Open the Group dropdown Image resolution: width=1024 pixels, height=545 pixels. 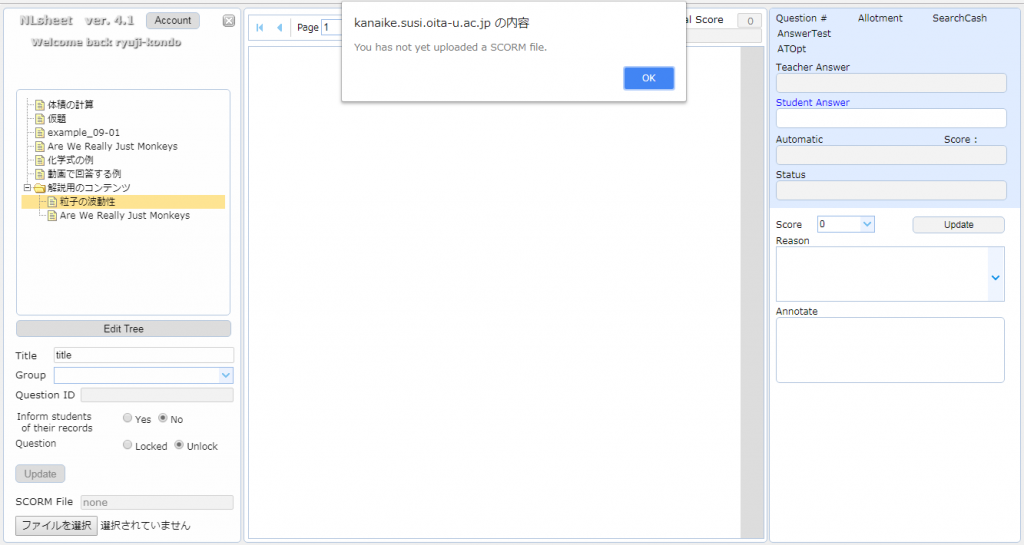tap(226, 375)
